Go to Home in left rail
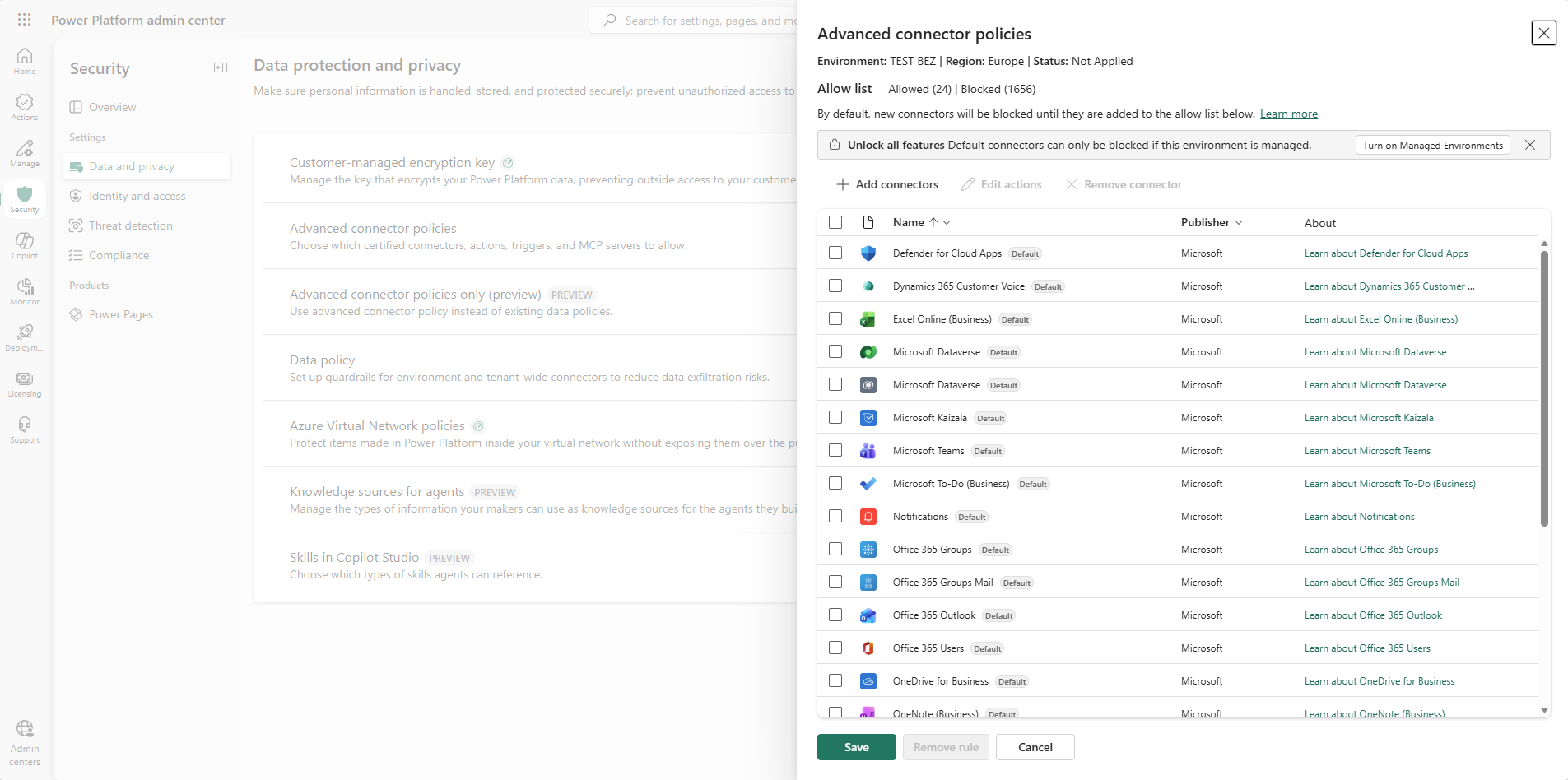The height and width of the screenshot is (780, 1568). [x=25, y=61]
